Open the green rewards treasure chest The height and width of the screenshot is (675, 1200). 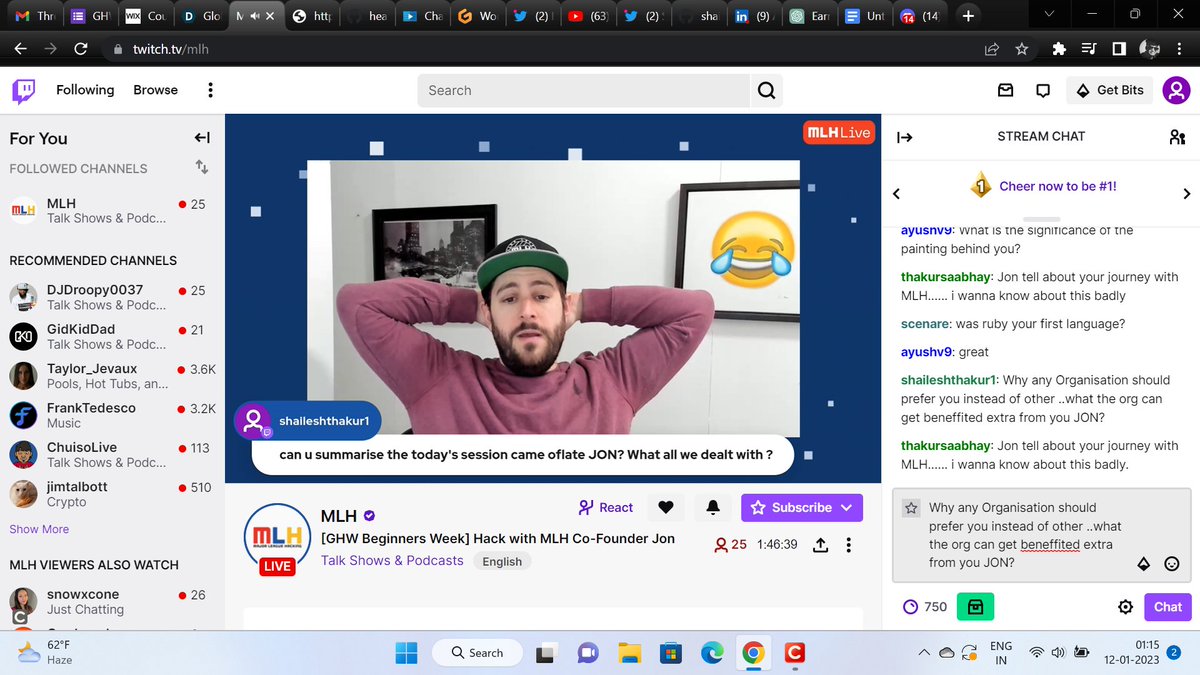pos(974,606)
